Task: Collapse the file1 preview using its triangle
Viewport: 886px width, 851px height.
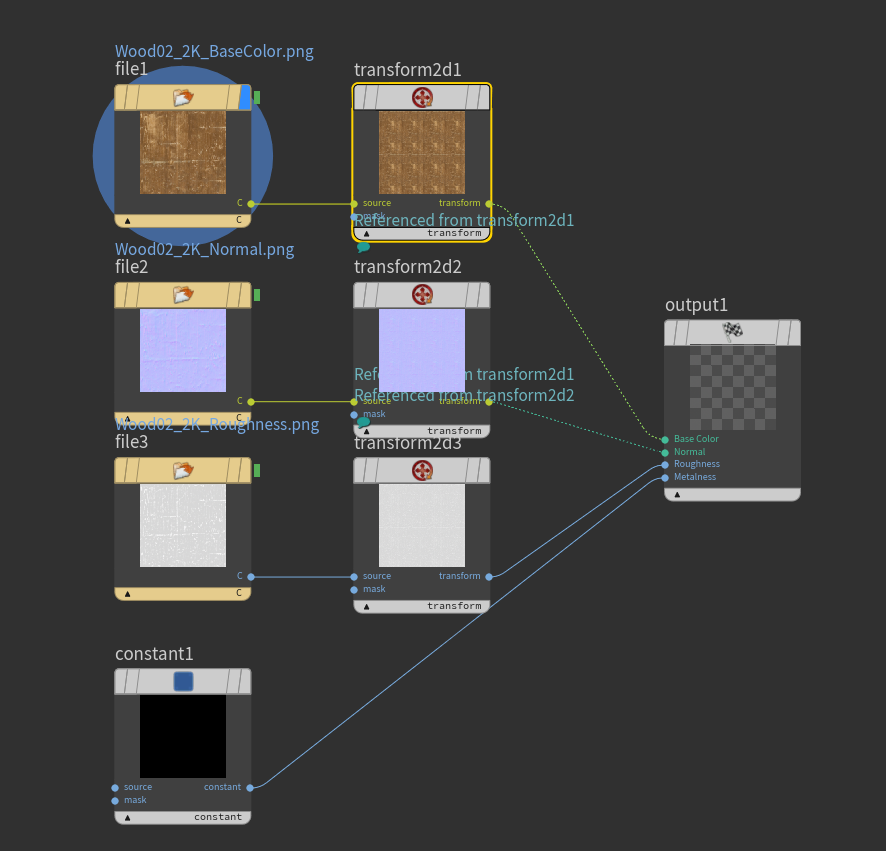Action: 127,220
